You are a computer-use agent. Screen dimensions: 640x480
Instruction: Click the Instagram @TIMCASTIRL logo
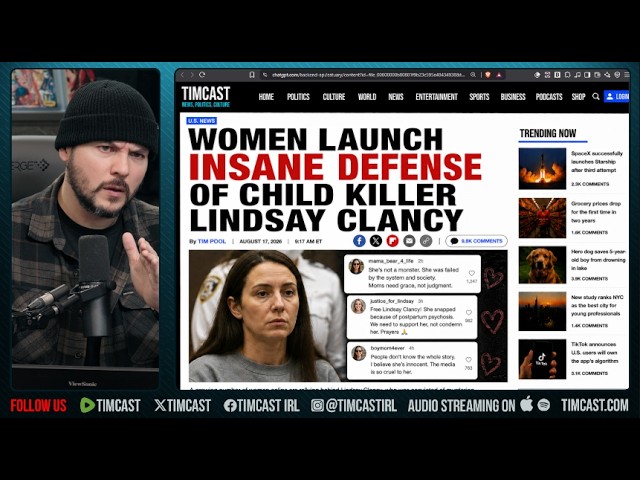tap(353, 405)
